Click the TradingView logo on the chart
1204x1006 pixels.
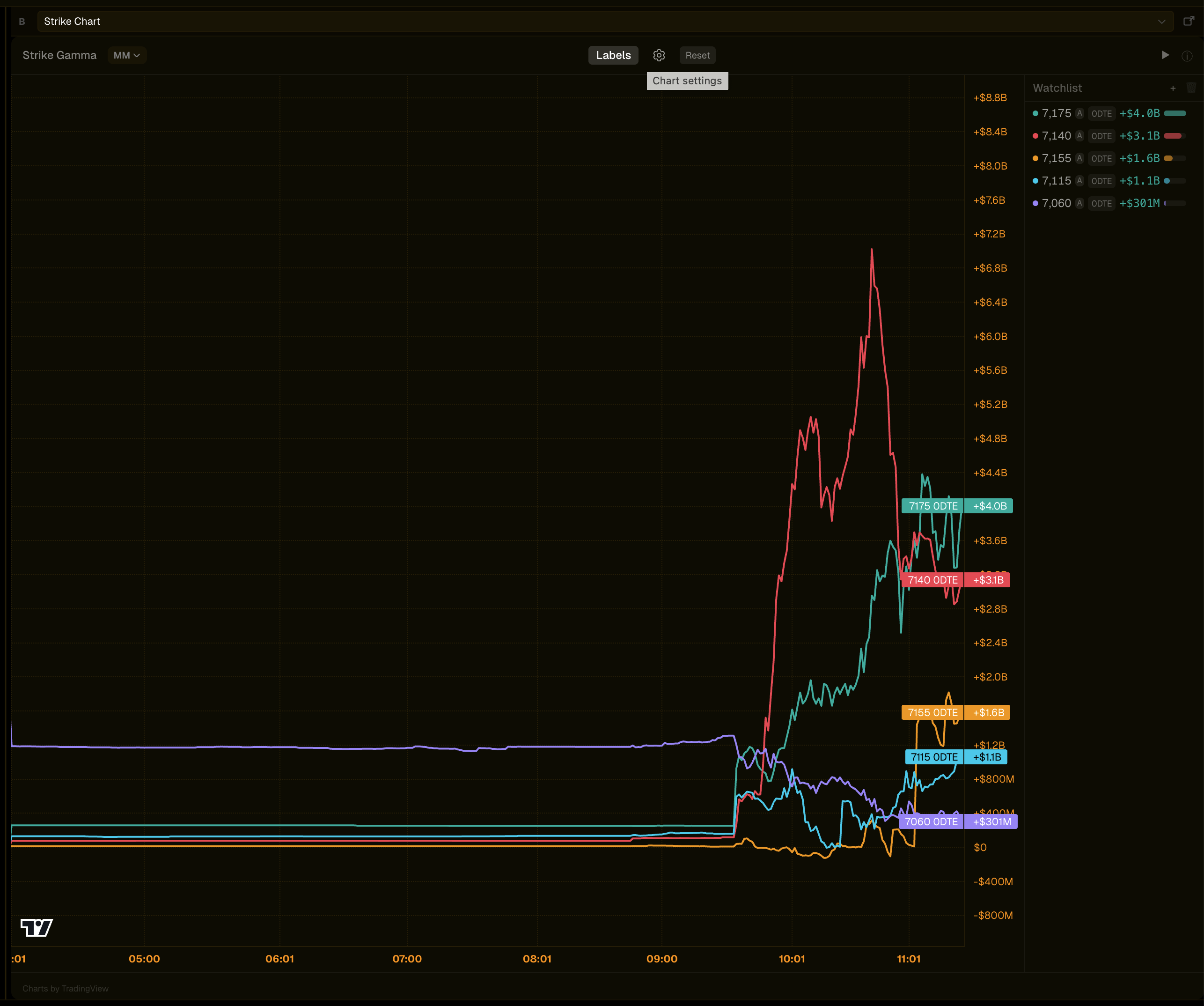point(37,927)
